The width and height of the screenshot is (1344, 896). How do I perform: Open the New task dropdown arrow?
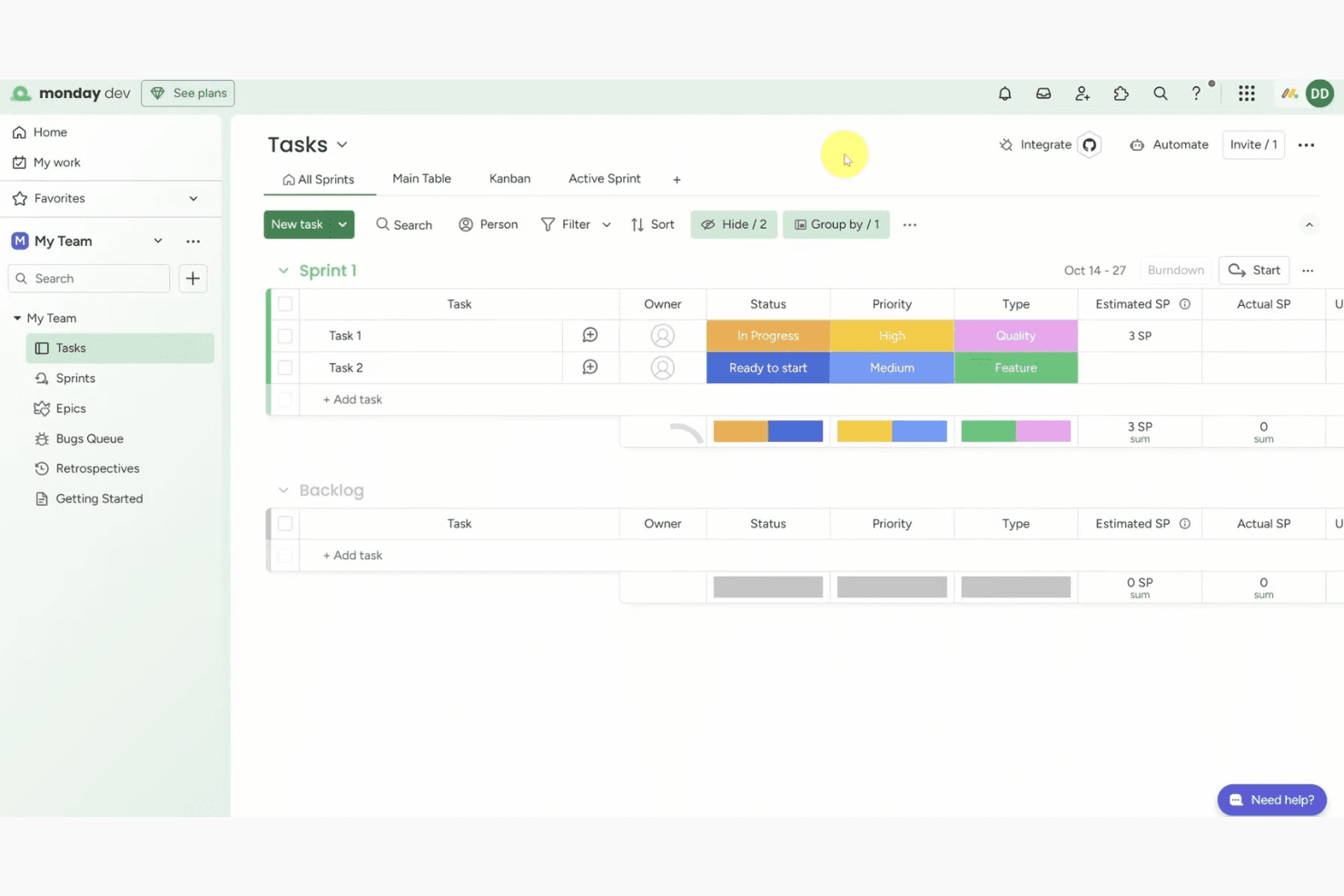pyautogui.click(x=342, y=224)
